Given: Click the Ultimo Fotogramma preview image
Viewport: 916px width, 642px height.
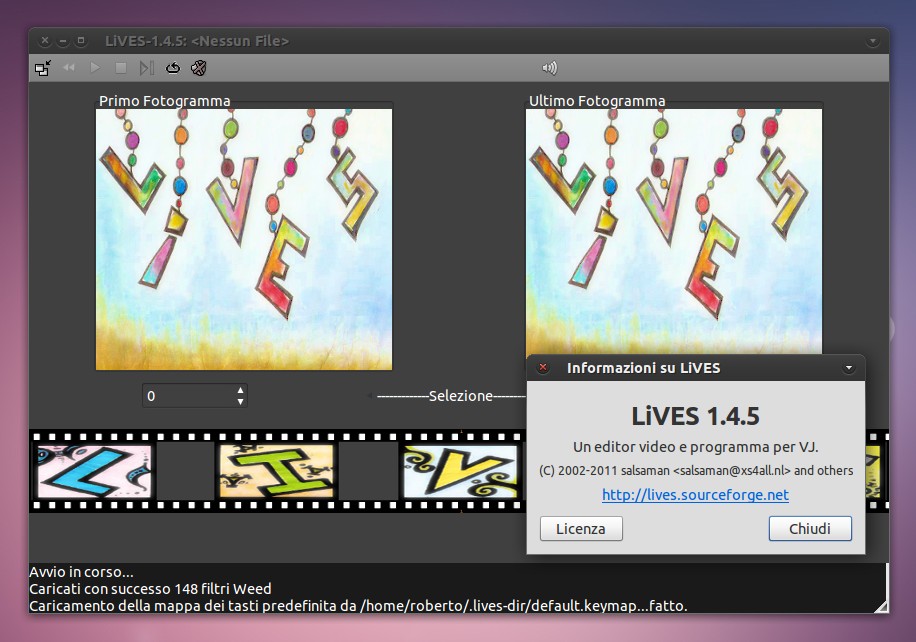Looking at the screenshot, I should [x=674, y=231].
